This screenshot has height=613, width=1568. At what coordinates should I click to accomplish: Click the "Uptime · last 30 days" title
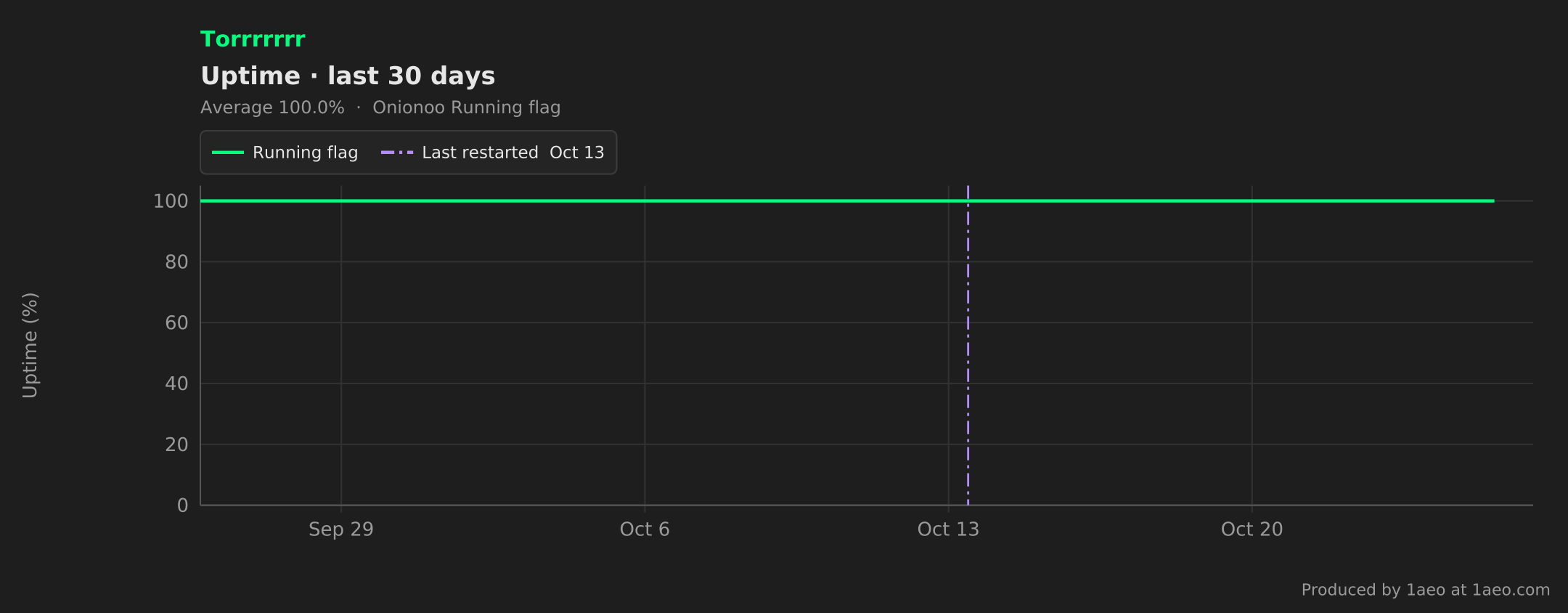(x=348, y=76)
